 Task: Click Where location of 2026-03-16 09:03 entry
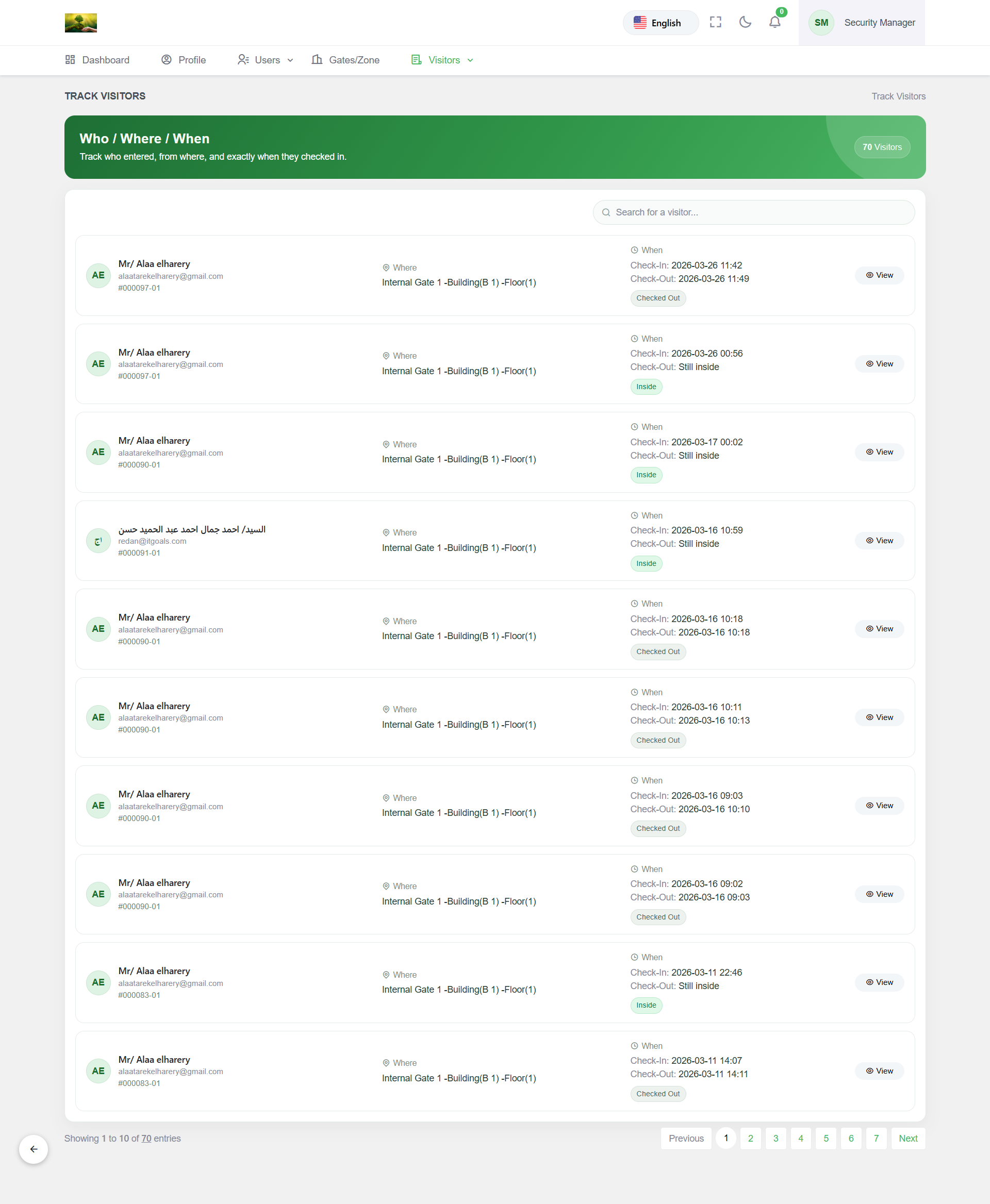coord(458,813)
